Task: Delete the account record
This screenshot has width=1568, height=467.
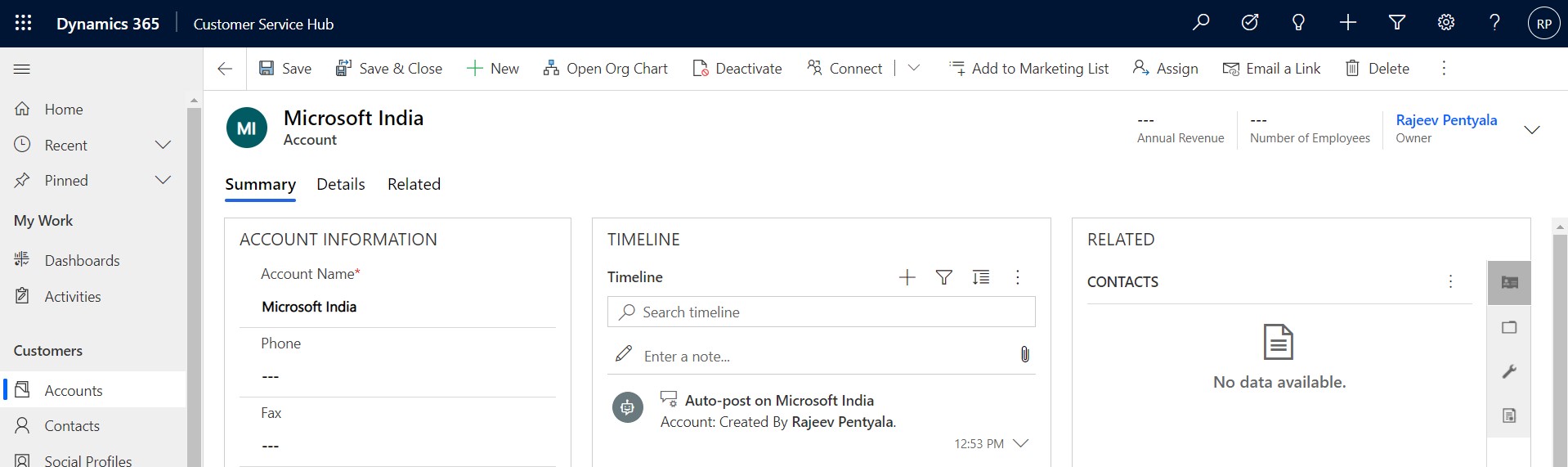Action: (x=1377, y=69)
